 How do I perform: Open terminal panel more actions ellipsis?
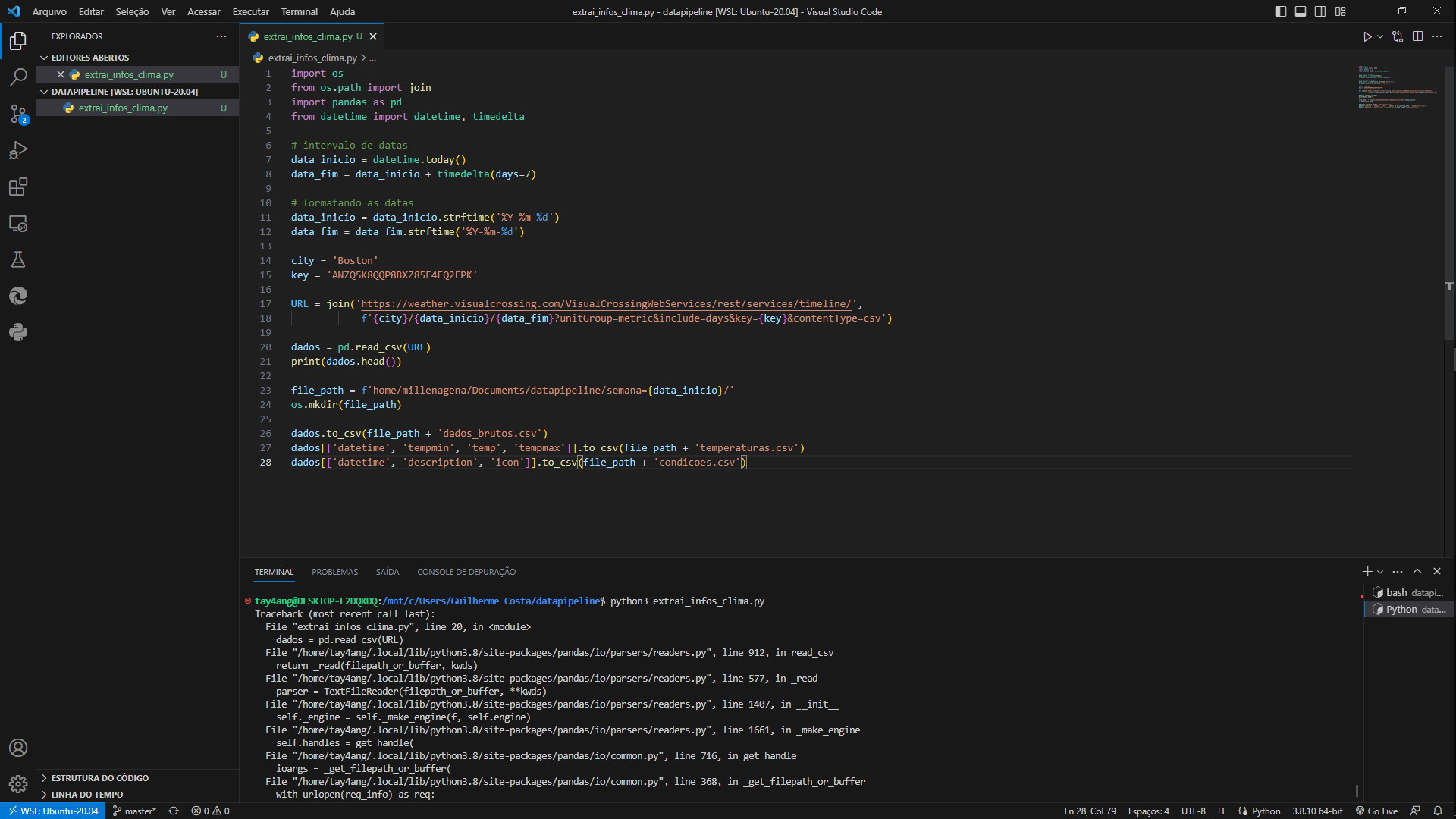1398,572
